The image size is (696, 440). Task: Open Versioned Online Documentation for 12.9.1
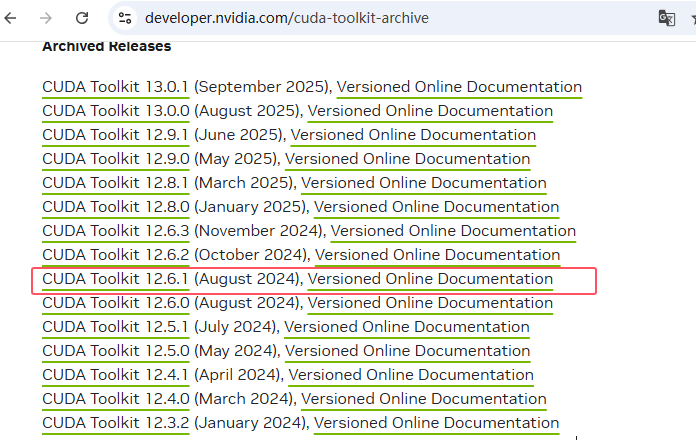point(413,135)
